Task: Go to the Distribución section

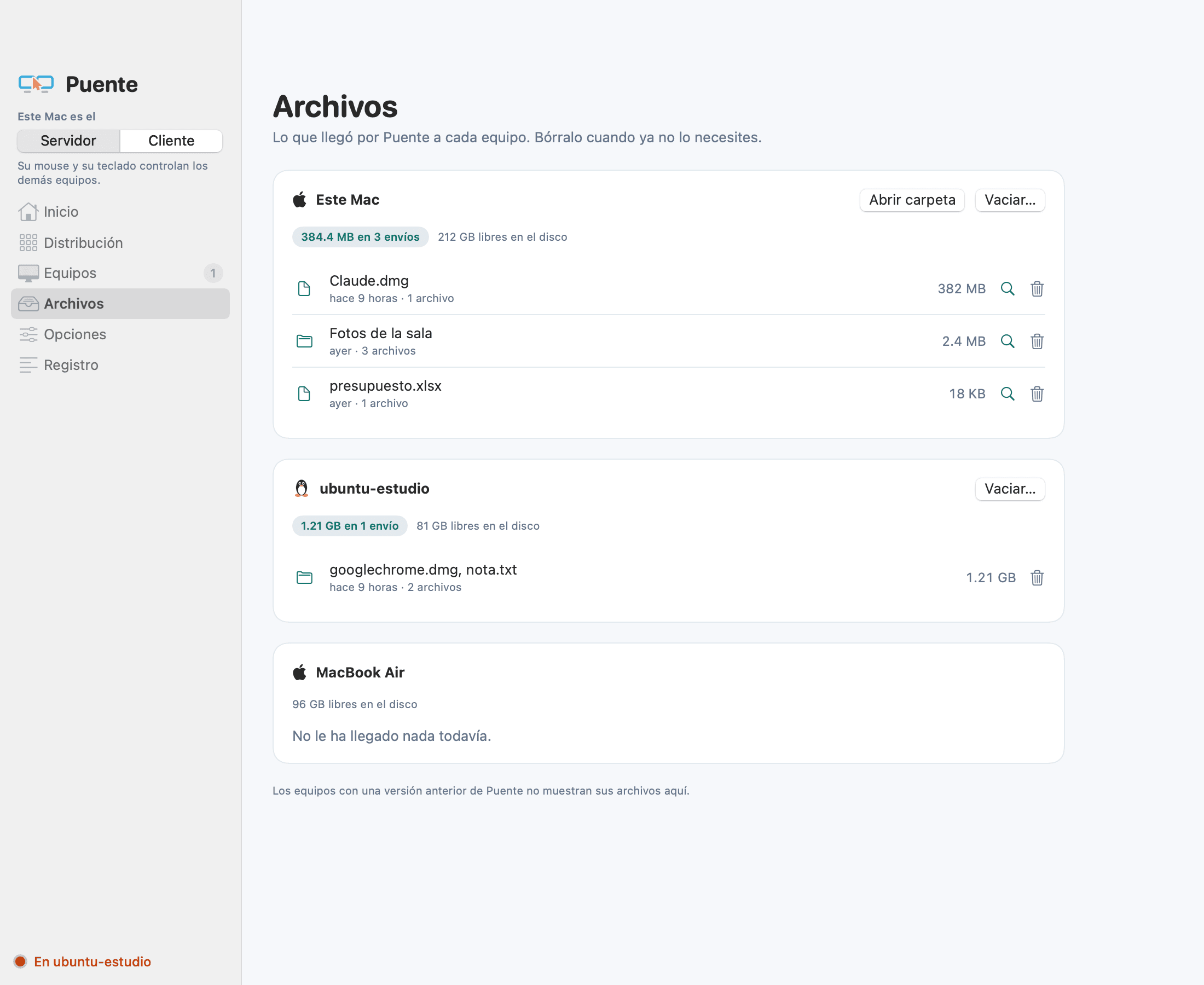Action: [120, 243]
